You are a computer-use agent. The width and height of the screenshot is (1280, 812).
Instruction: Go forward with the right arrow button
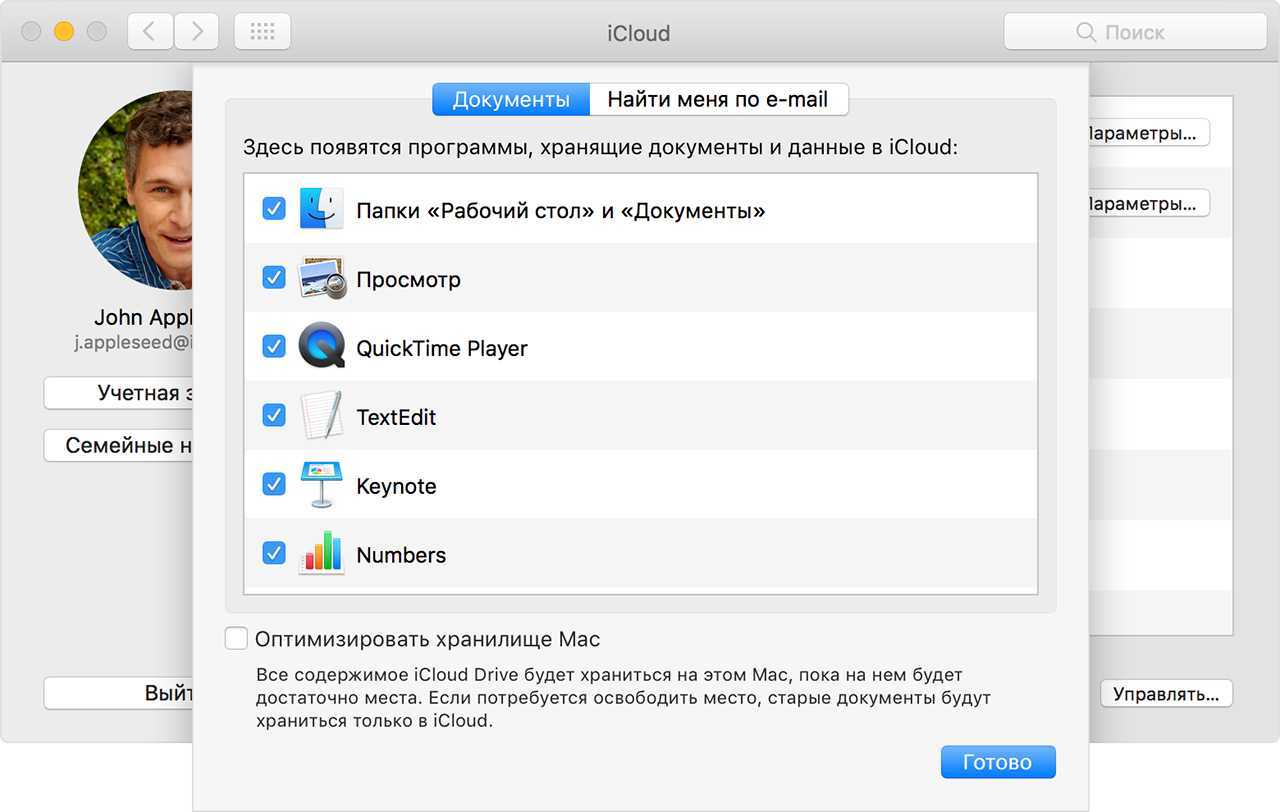point(196,32)
